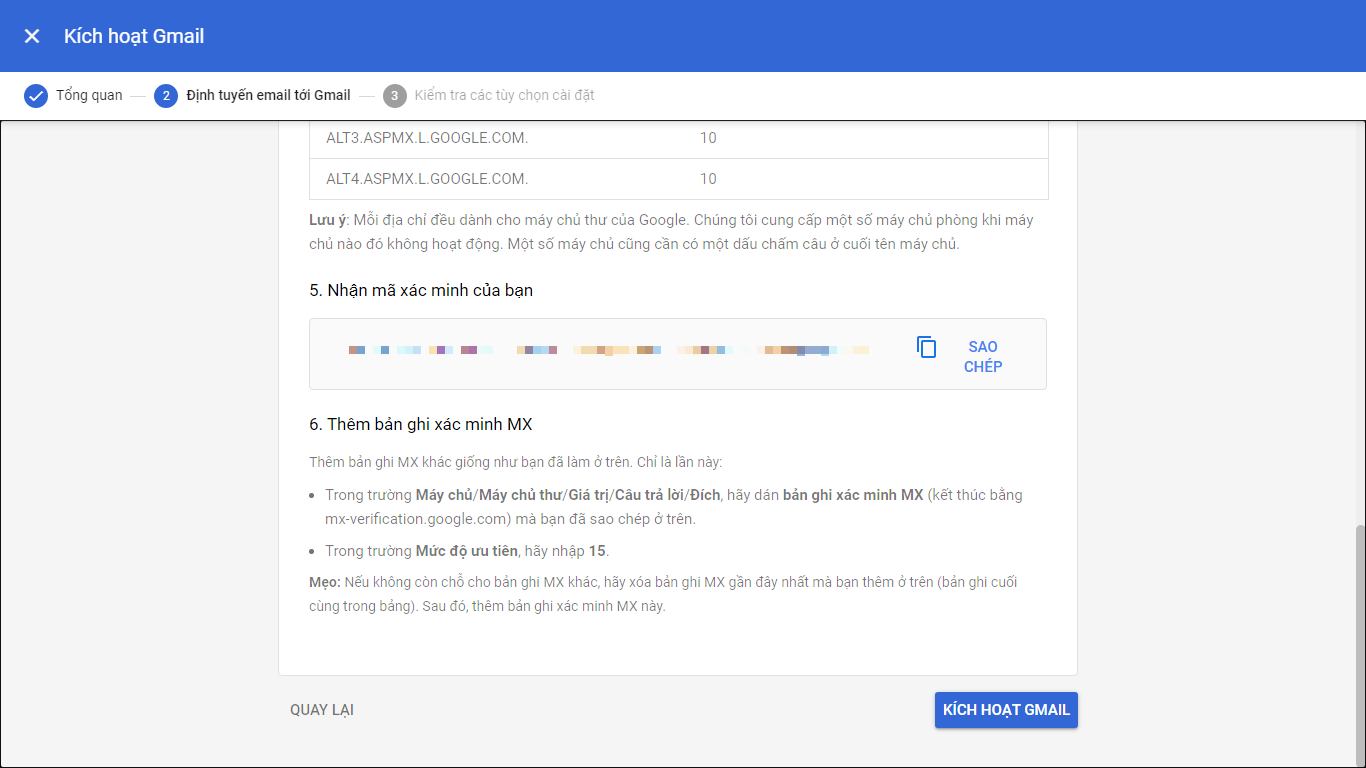Close the Kích hoạt Gmail dialog with X
Image resolution: width=1366 pixels, height=768 pixels.
32,36
